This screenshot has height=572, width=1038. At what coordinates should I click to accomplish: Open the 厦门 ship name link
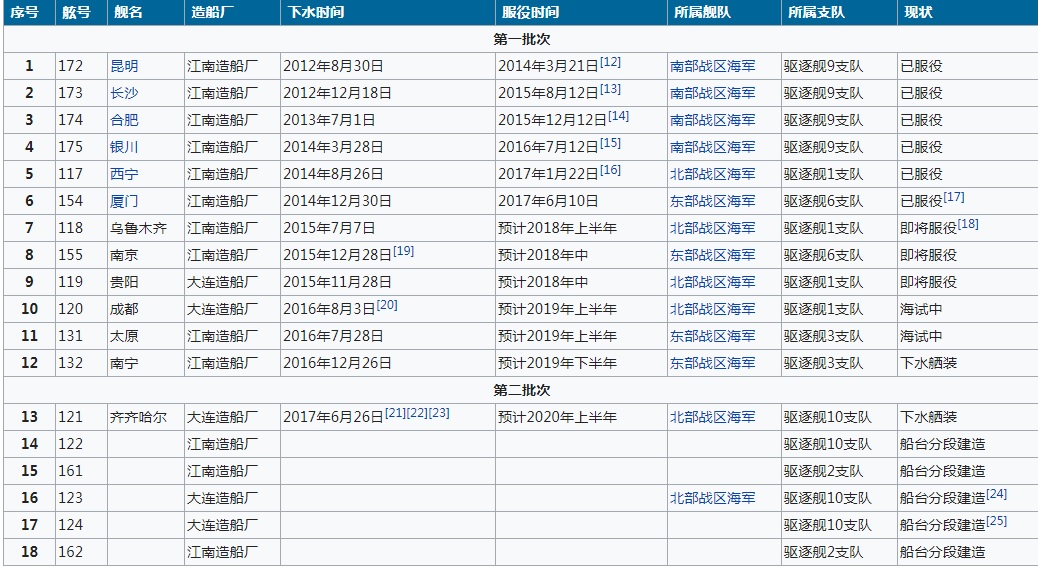coord(124,201)
